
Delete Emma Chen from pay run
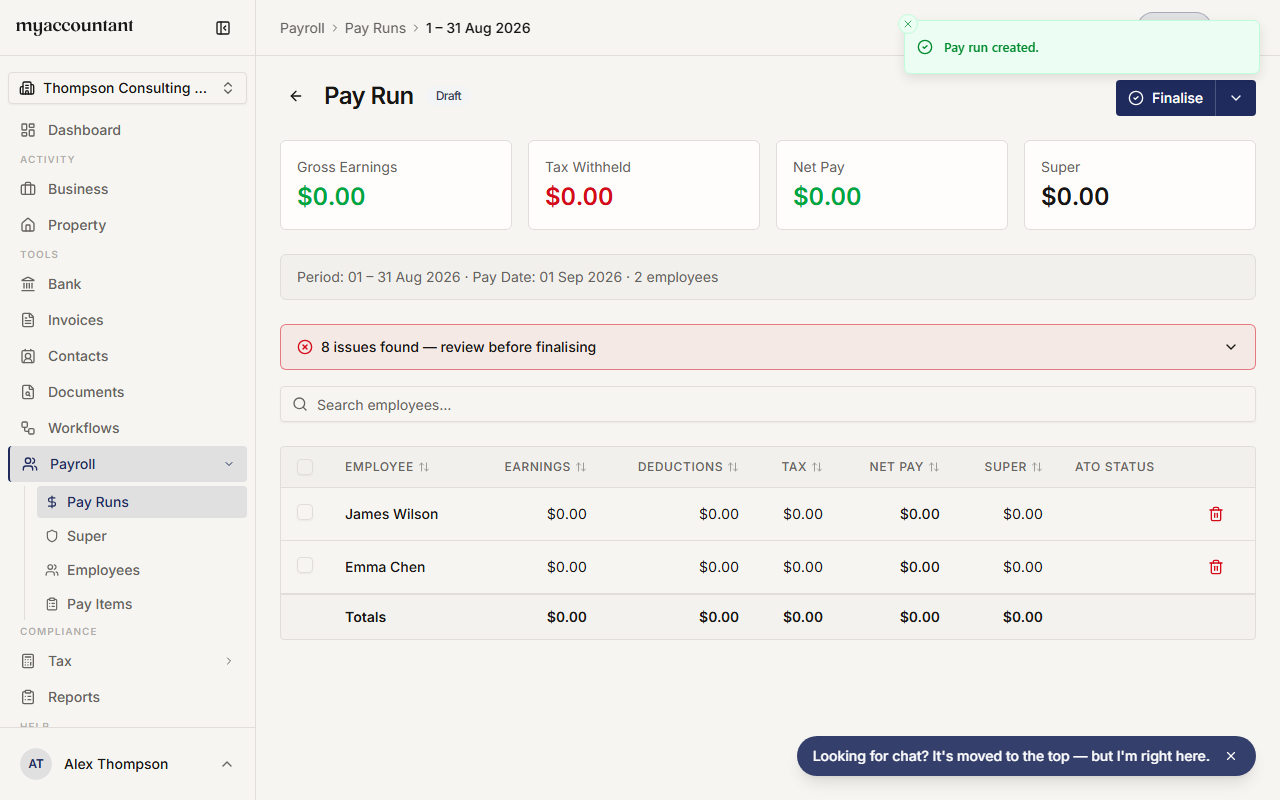point(1216,567)
